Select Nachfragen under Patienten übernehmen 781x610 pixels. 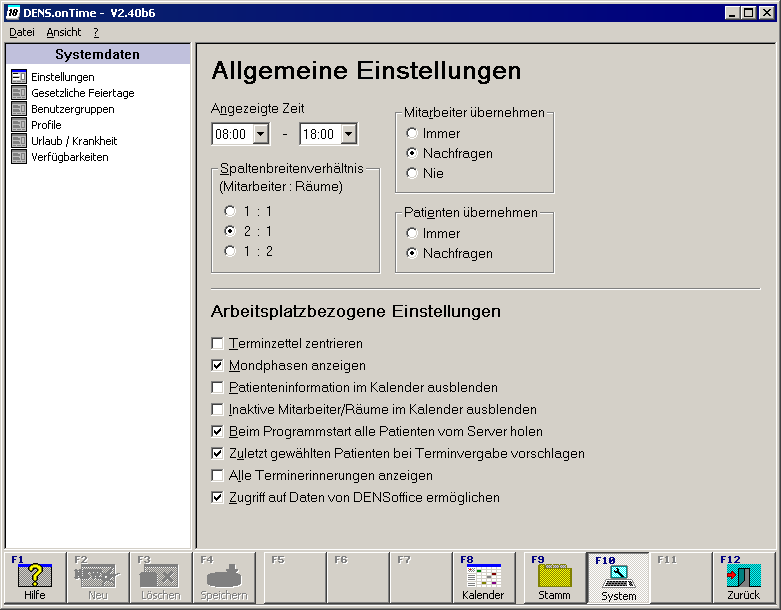[411, 253]
